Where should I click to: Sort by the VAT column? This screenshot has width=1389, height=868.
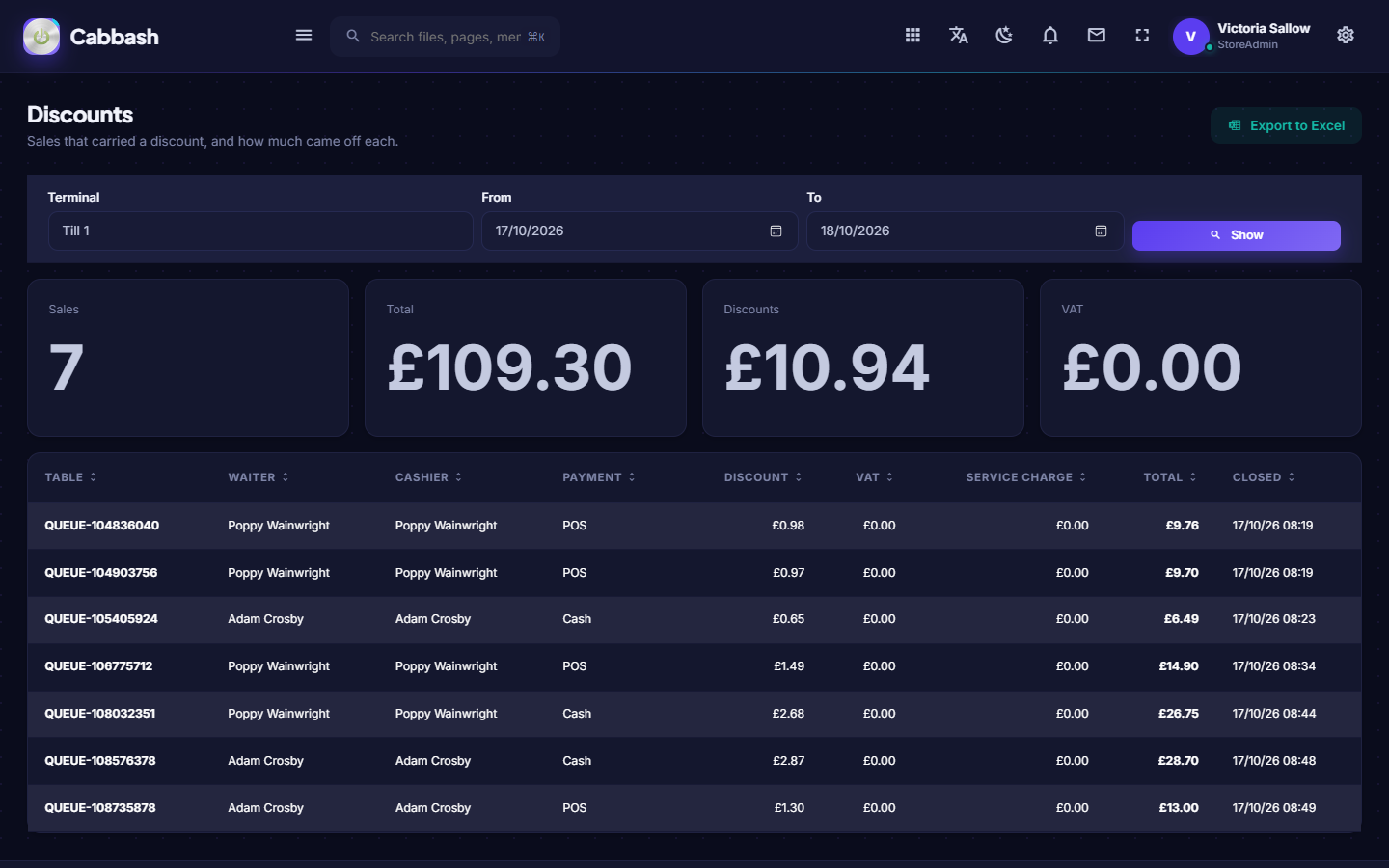pyautogui.click(x=875, y=477)
